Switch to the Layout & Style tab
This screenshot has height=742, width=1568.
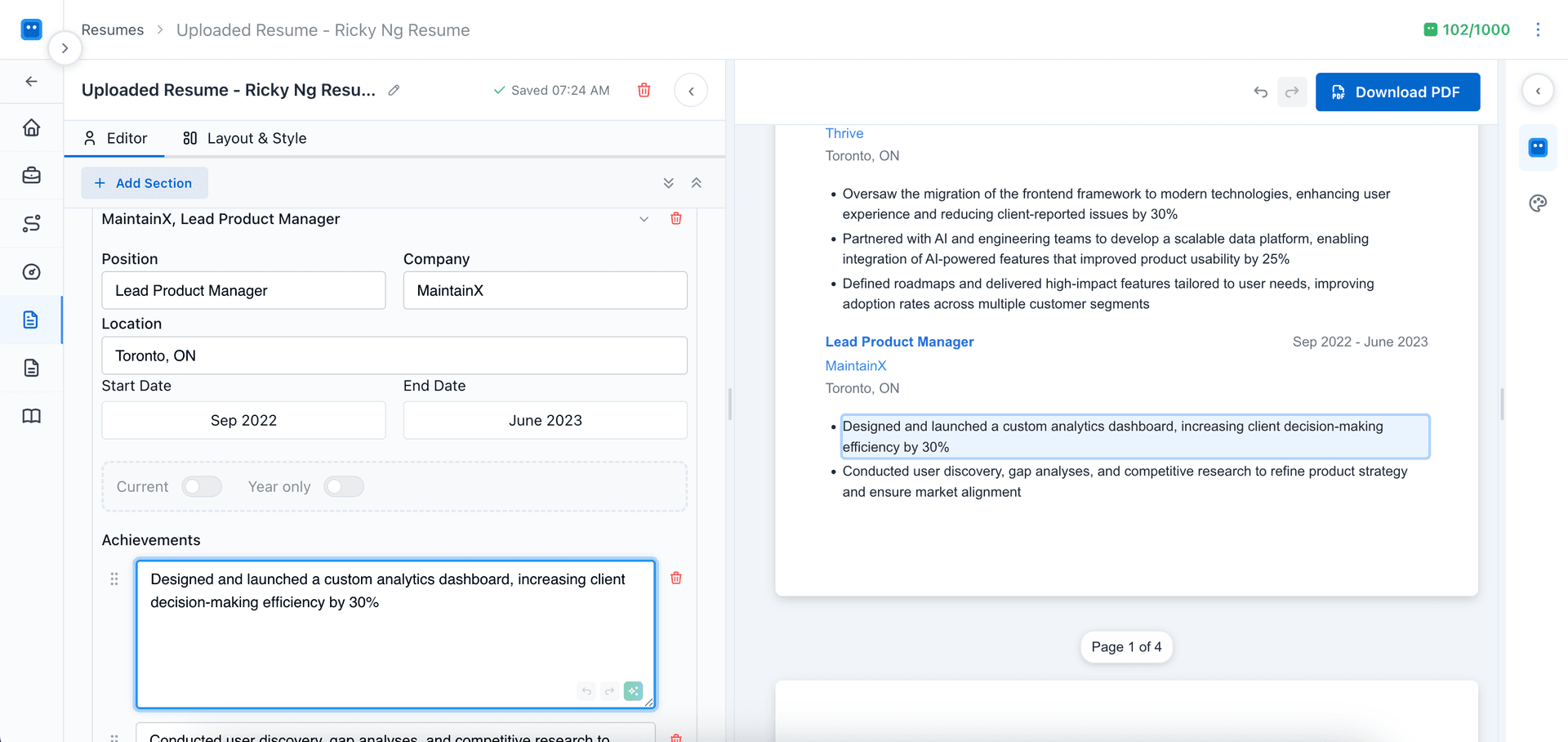(x=244, y=138)
